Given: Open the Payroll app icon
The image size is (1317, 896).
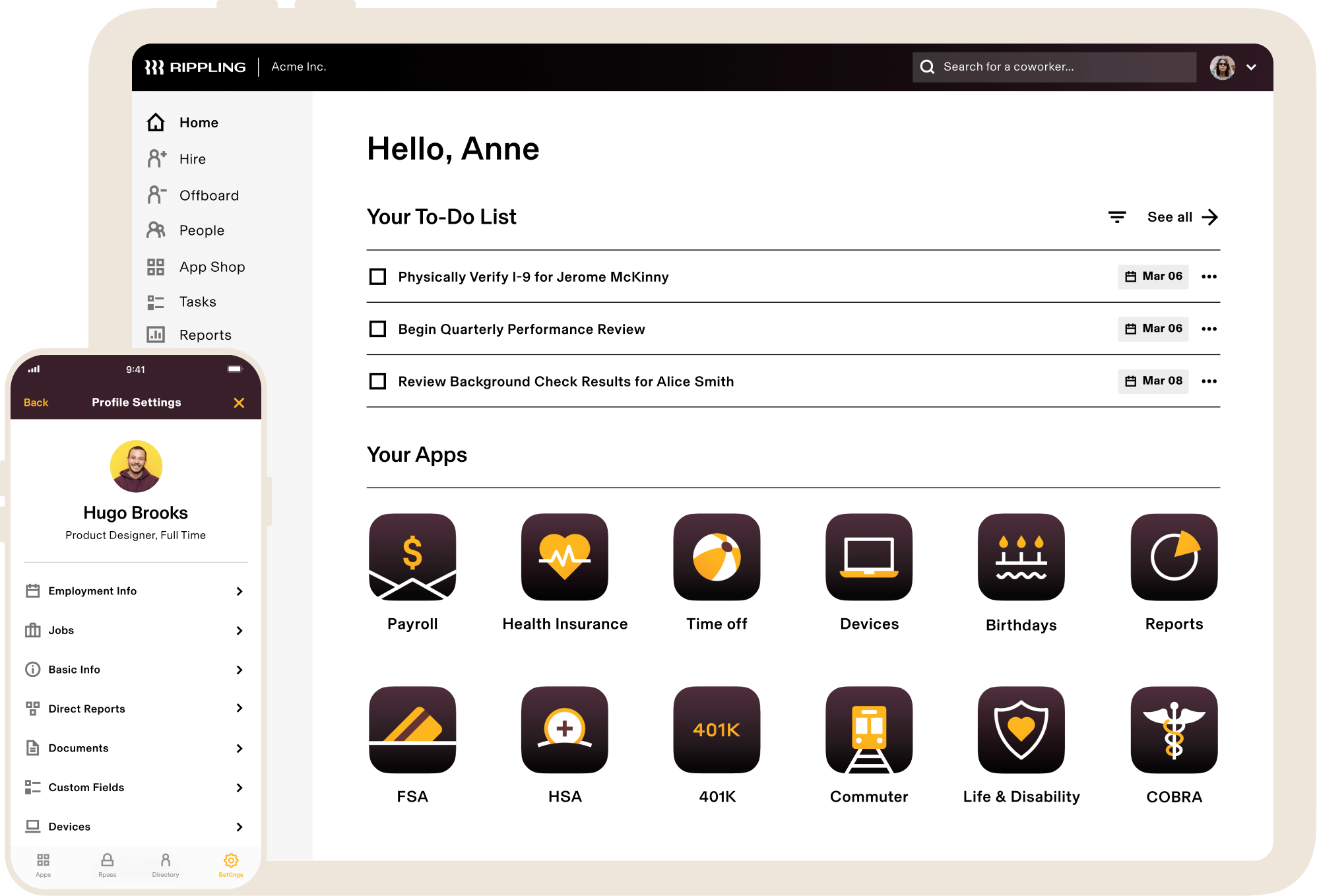Looking at the screenshot, I should [x=412, y=557].
